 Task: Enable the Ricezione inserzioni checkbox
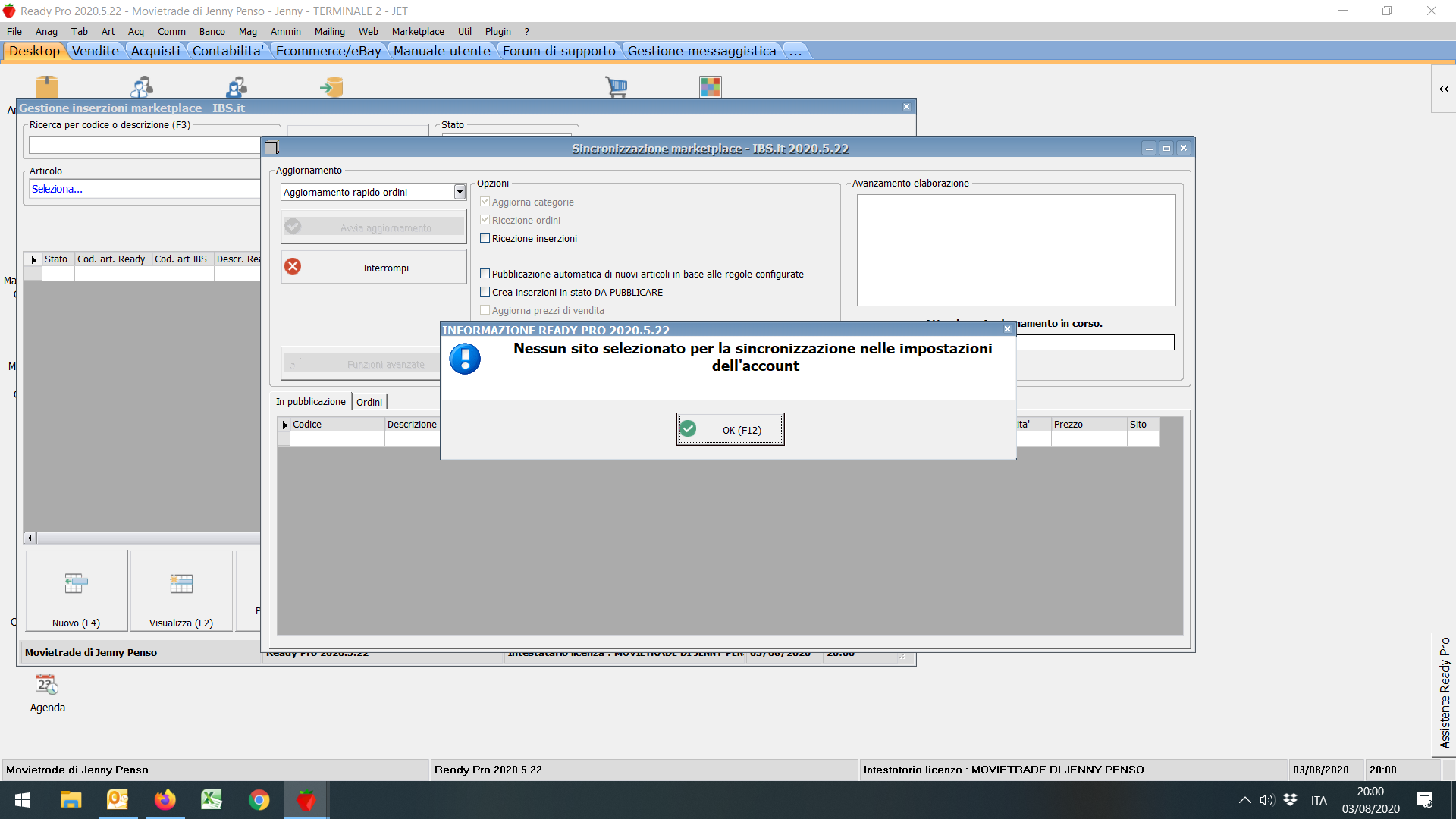click(x=485, y=238)
